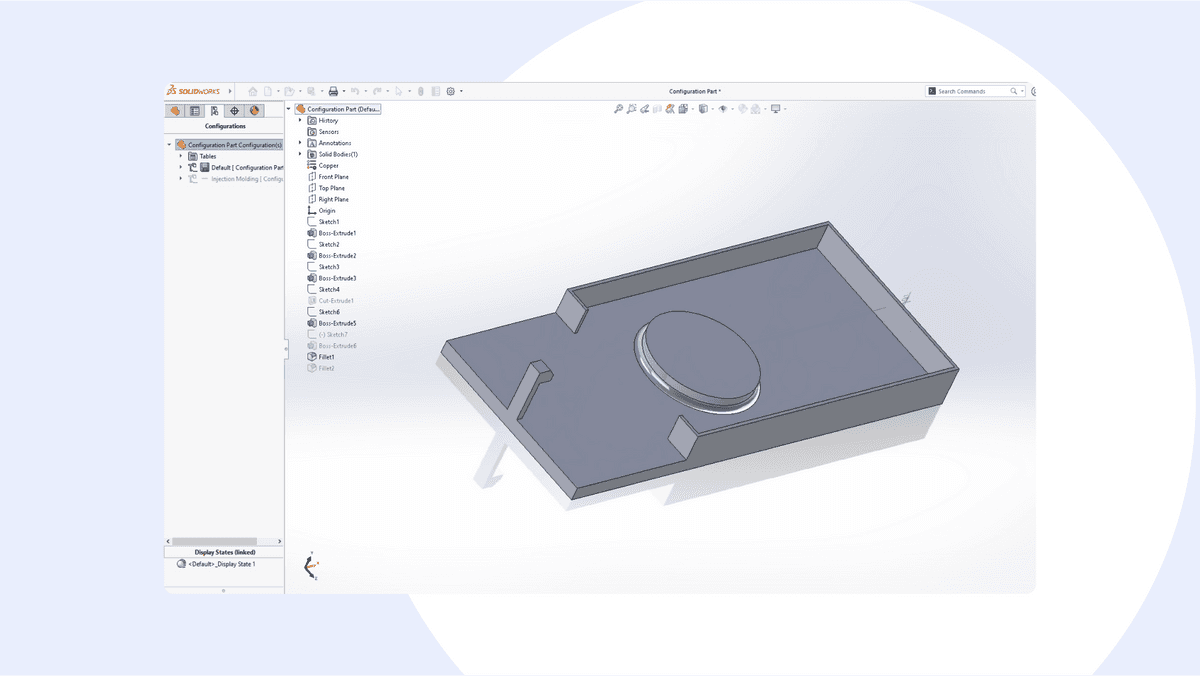Viewport: 1200px width, 676px height.
Task: Expand the Tables node in configurations
Action: coord(181,156)
